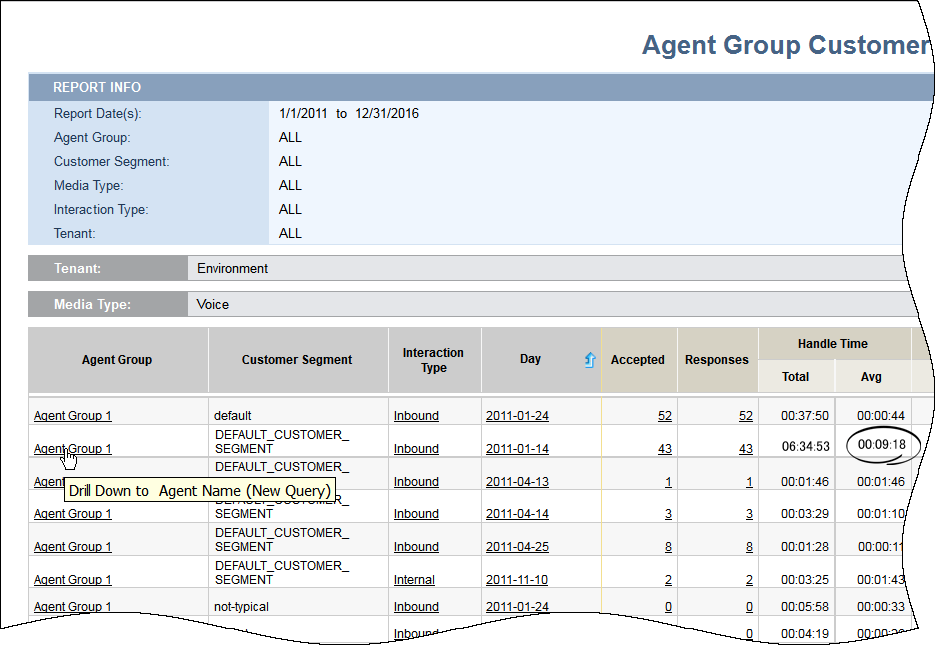Select the Agent Group column header
Image resolution: width=936 pixels, height=646 pixels.
coord(117,360)
